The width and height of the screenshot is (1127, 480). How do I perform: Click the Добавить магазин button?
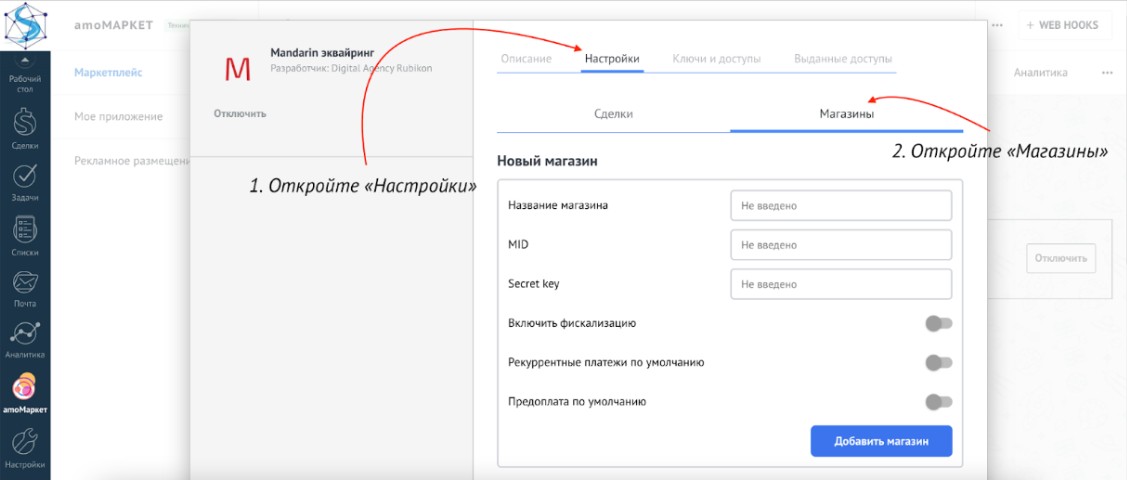click(x=881, y=441)
